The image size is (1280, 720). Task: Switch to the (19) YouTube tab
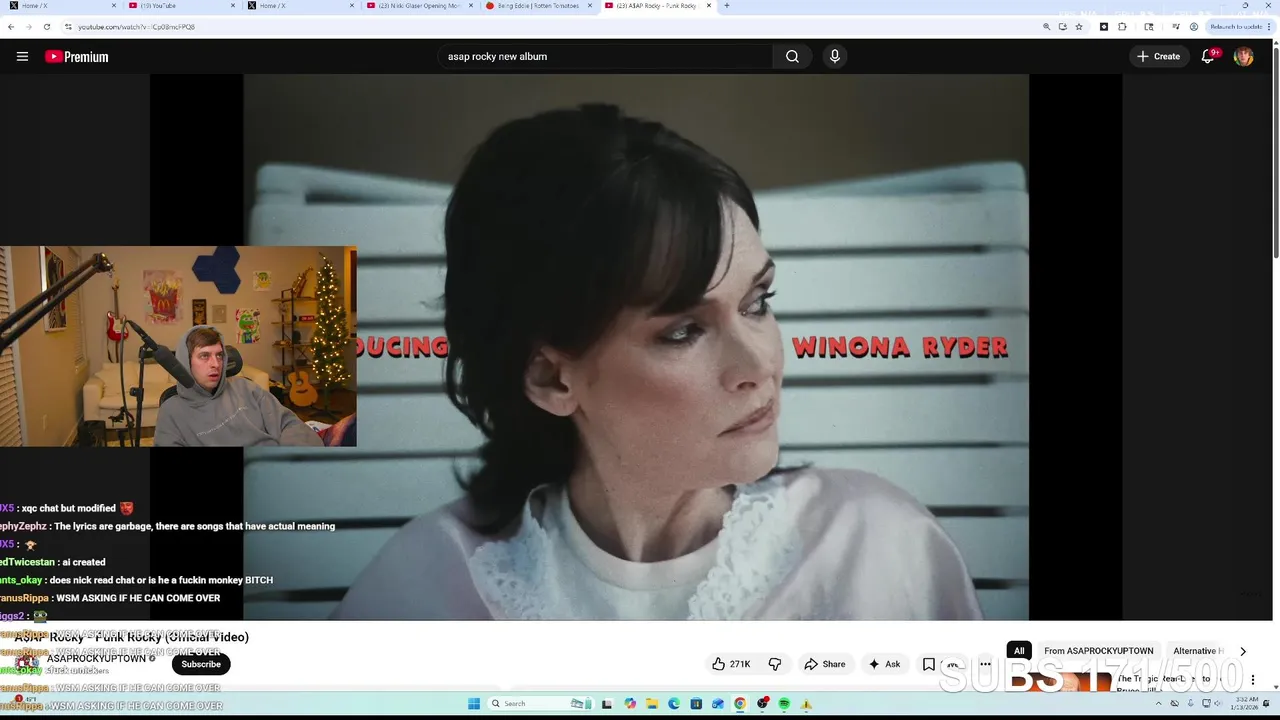pyautogui.click(x=180, y=6)
